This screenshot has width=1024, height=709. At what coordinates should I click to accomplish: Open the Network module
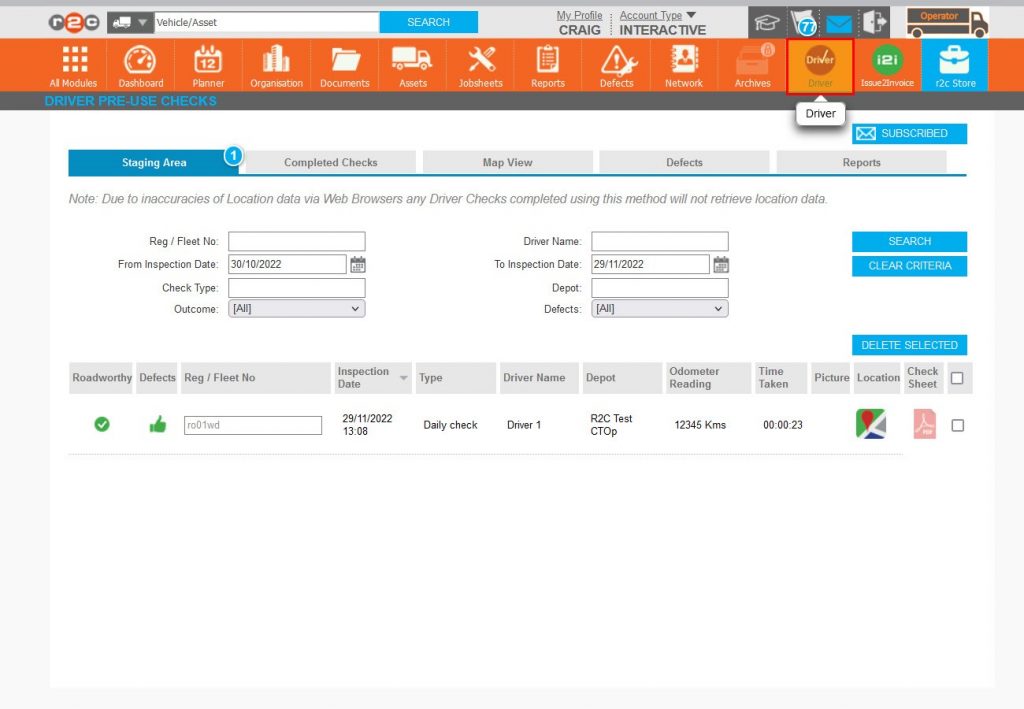683,64
